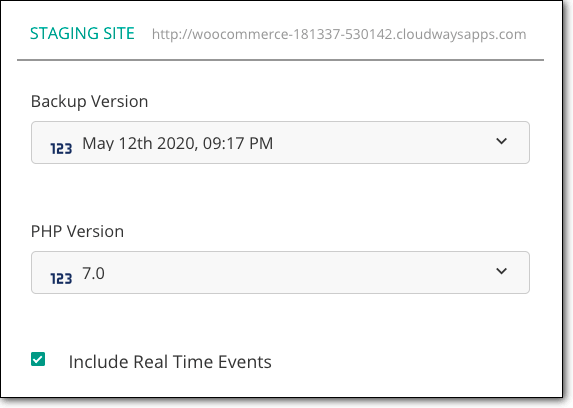573x408 pixels.
Task: Click the cloudwaysapps.com domain portion of URL
Action: (461, 34)
